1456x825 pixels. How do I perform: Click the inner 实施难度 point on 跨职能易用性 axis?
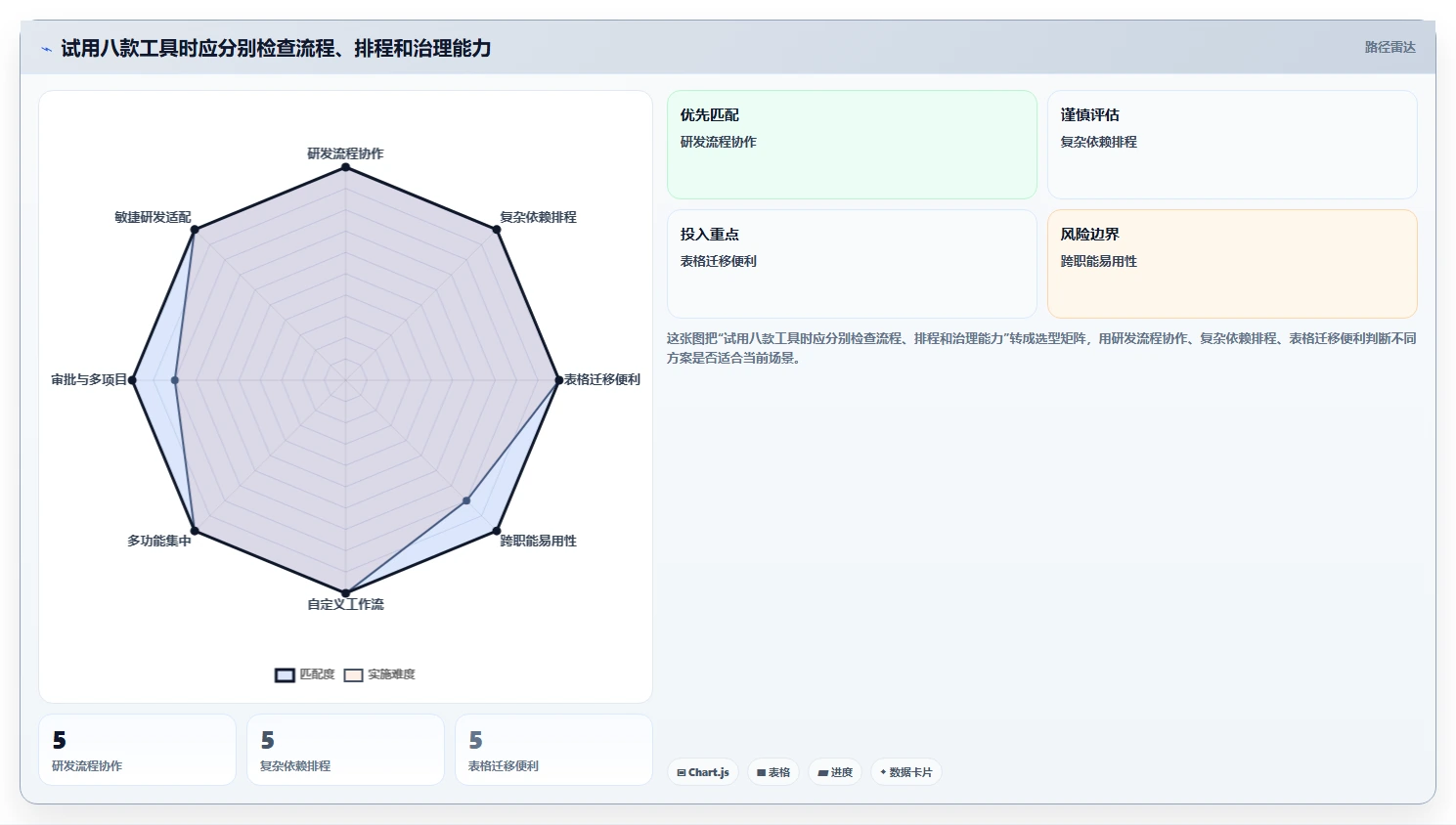click(466, 500)
